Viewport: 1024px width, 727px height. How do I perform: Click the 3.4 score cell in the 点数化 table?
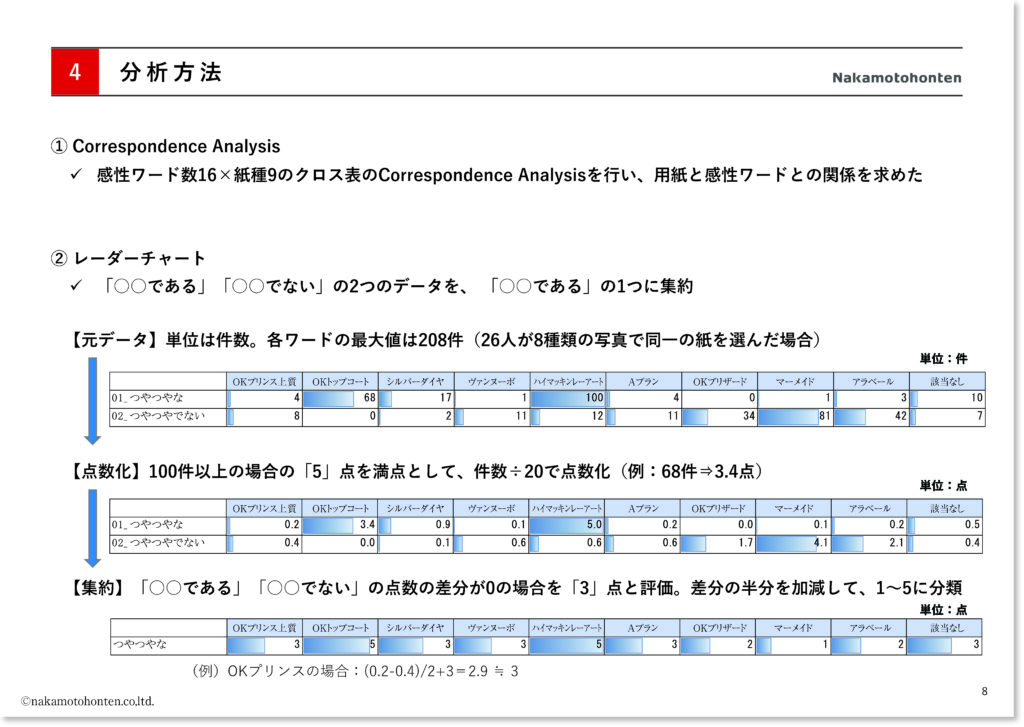tap(341, 525)
